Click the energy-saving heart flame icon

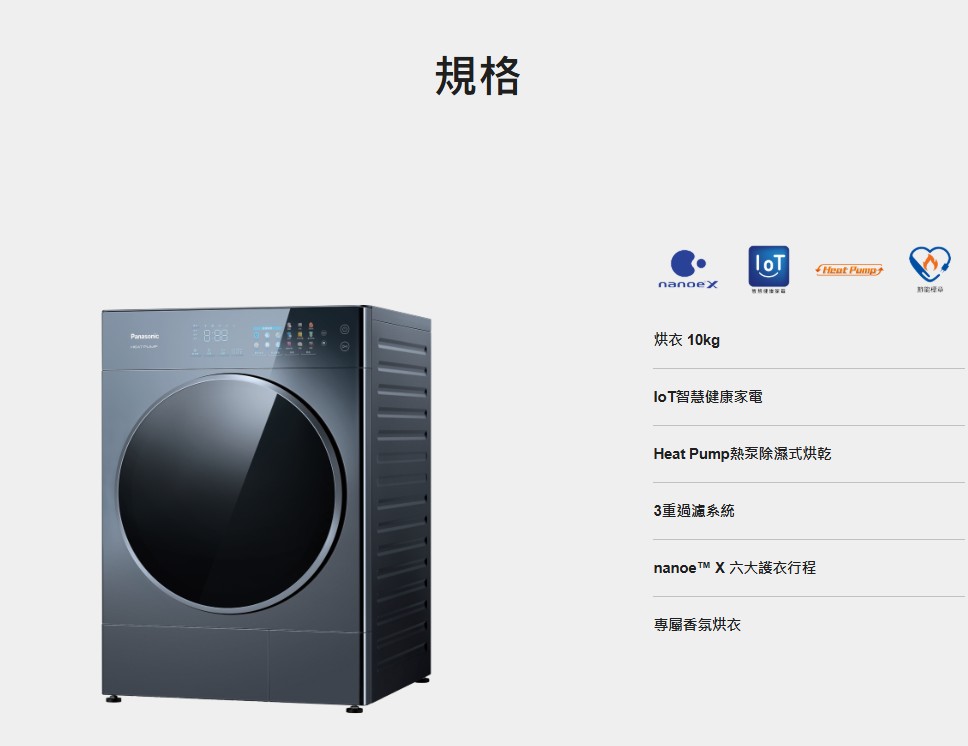[x=930, y=269]
